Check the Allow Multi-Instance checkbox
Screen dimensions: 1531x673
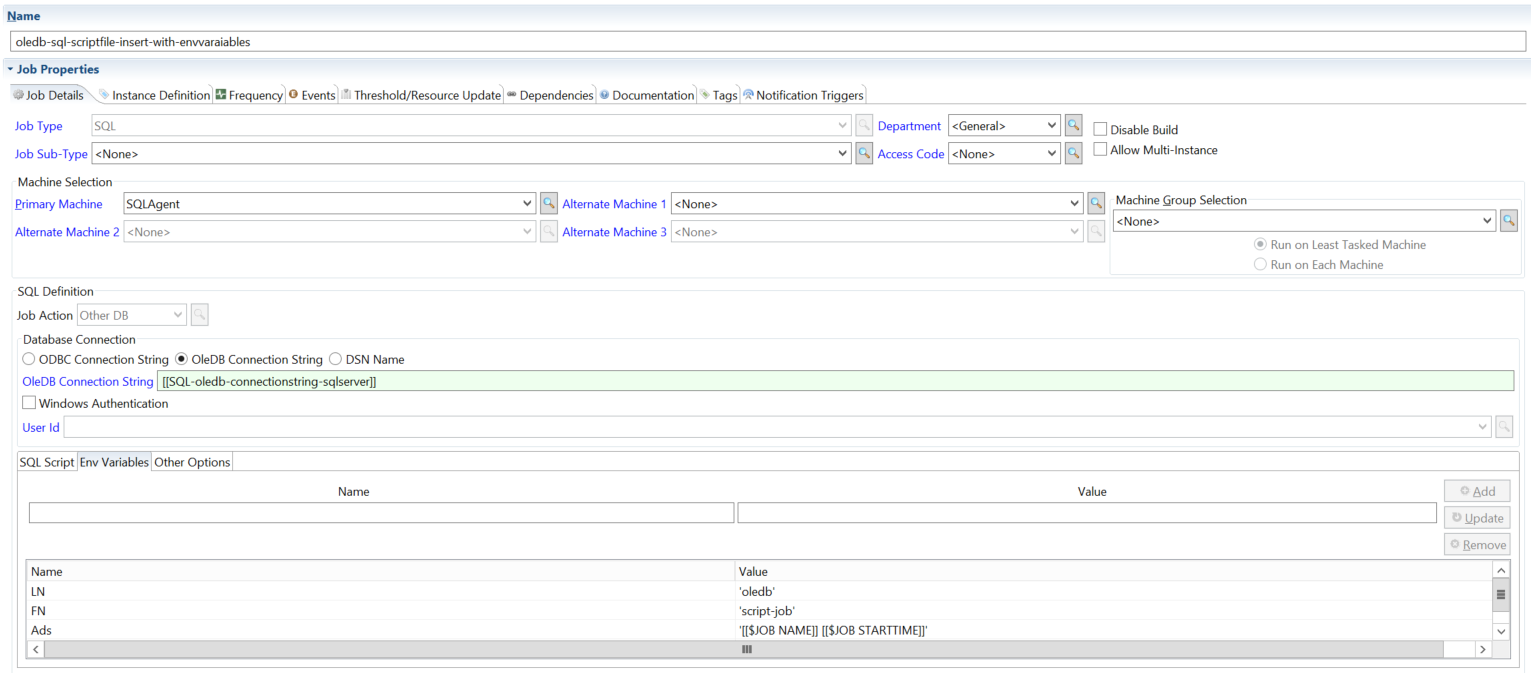click(1100, 150)
